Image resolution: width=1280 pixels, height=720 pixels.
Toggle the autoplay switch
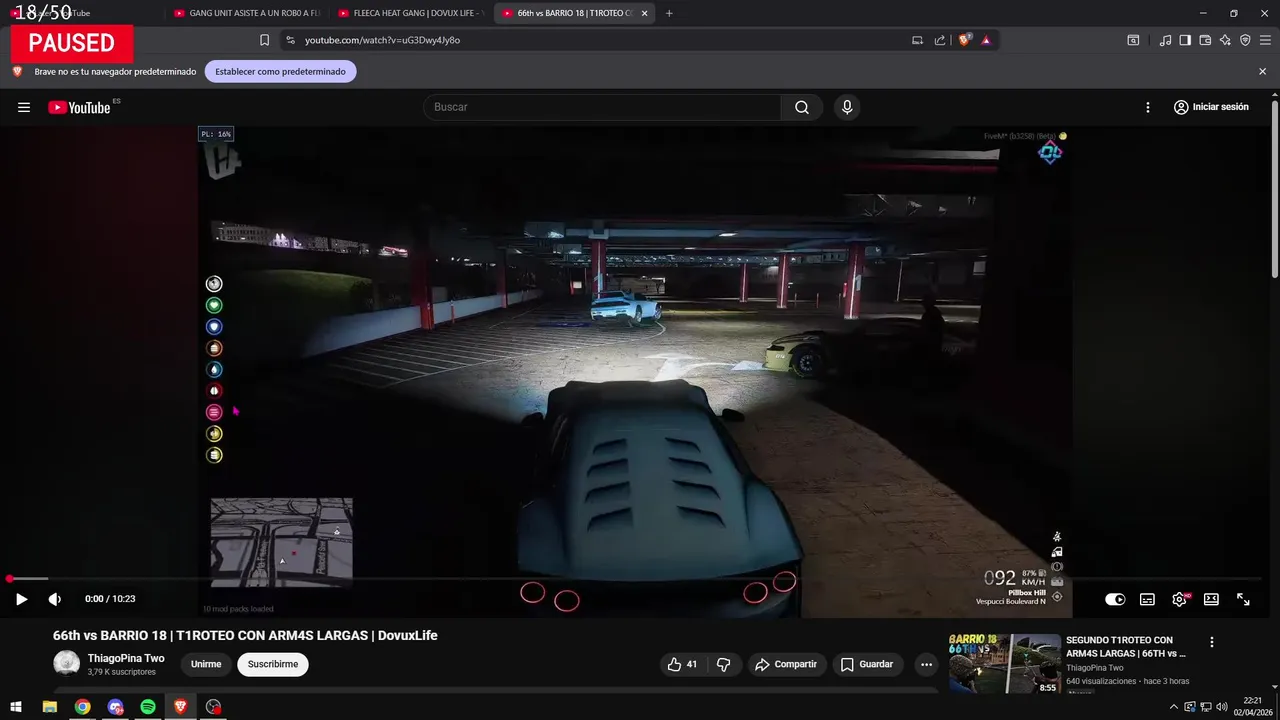click(1115, 599)
